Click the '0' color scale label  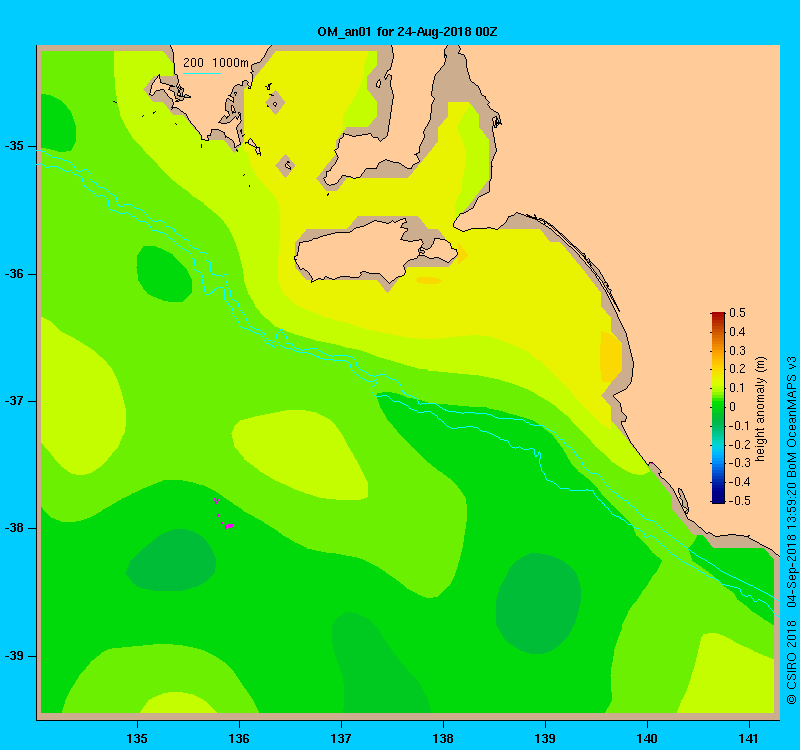point(733,407)
